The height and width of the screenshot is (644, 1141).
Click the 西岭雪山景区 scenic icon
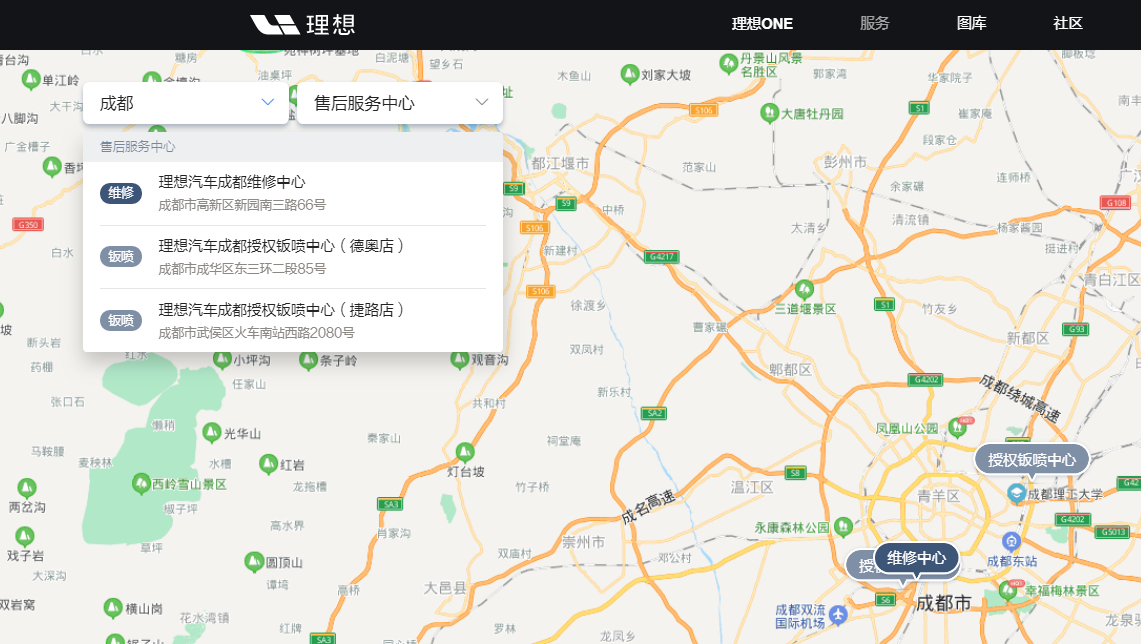pyautogui.click(x=141, y=482)
